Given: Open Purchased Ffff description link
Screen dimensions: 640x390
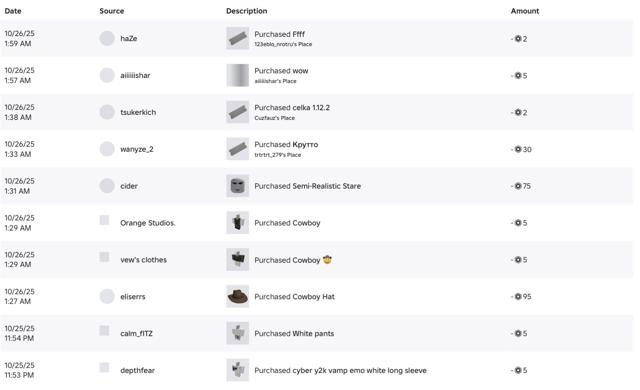Looking at the screenshot, I should pos(280,34).
